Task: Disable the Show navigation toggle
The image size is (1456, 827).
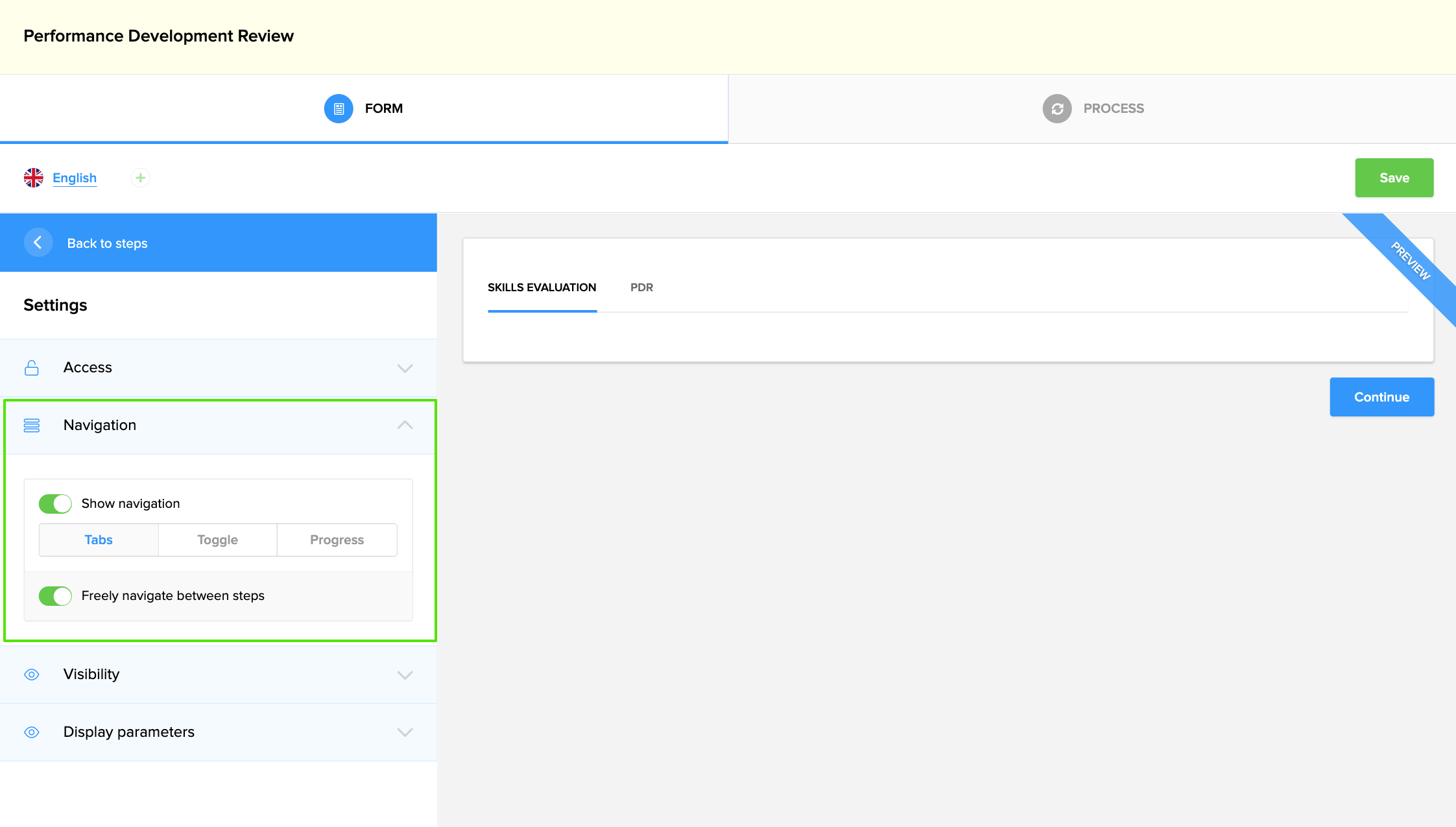Action: coord(55,504)
